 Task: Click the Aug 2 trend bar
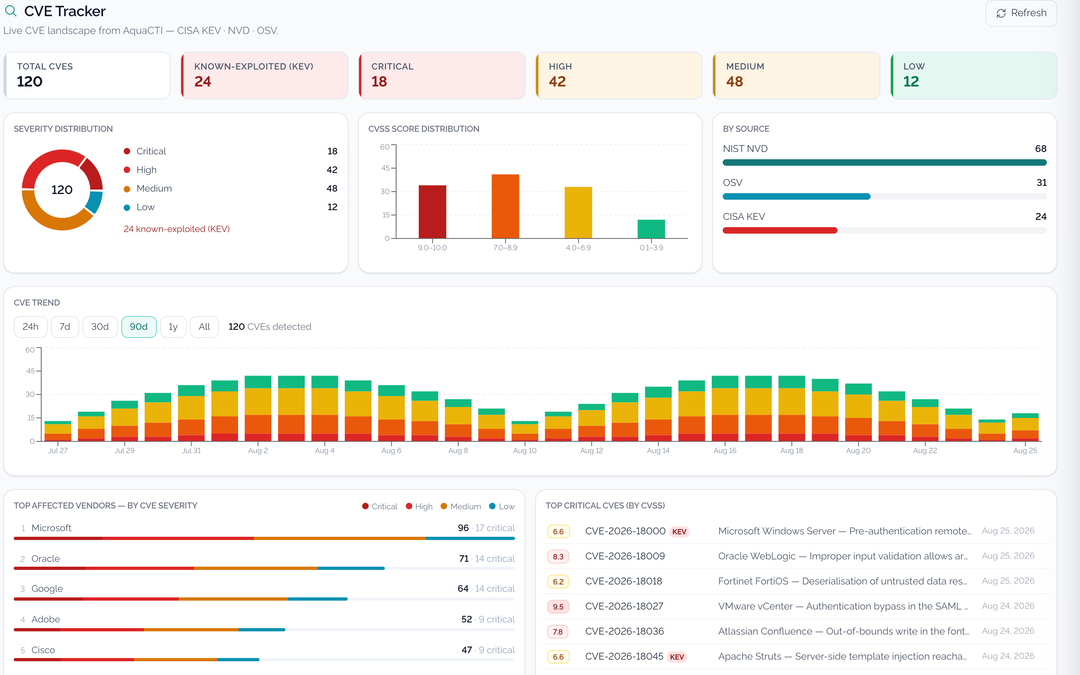258,408
